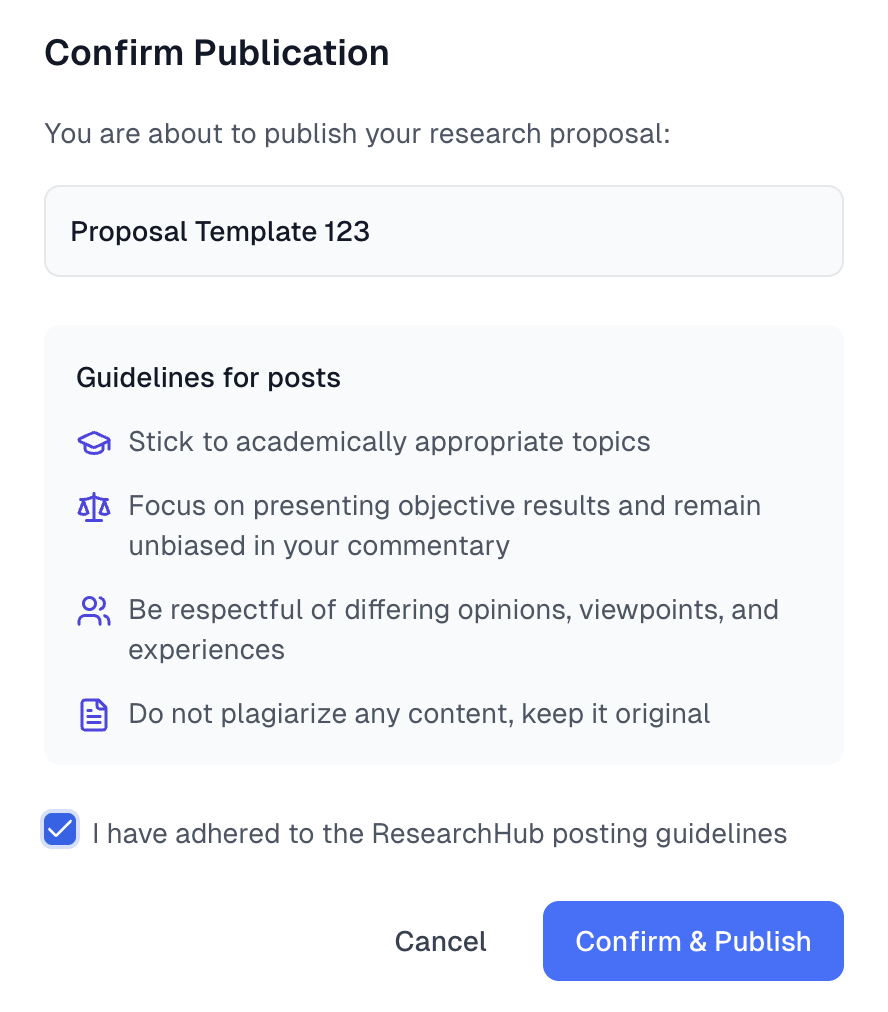Click the "You are about to publish" text

[x=357, y=133]
